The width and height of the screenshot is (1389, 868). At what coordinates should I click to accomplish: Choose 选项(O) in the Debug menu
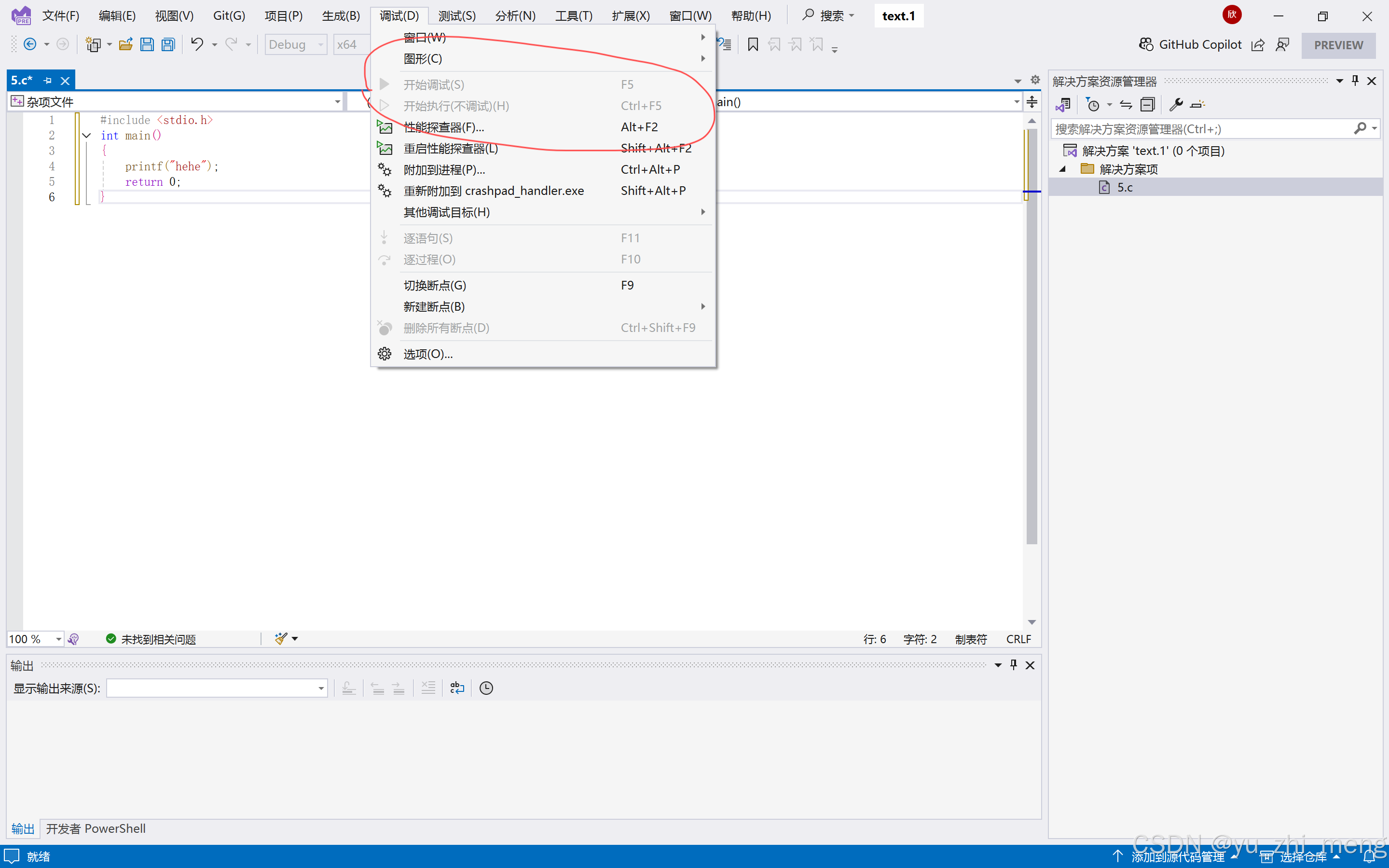[427, 354]
